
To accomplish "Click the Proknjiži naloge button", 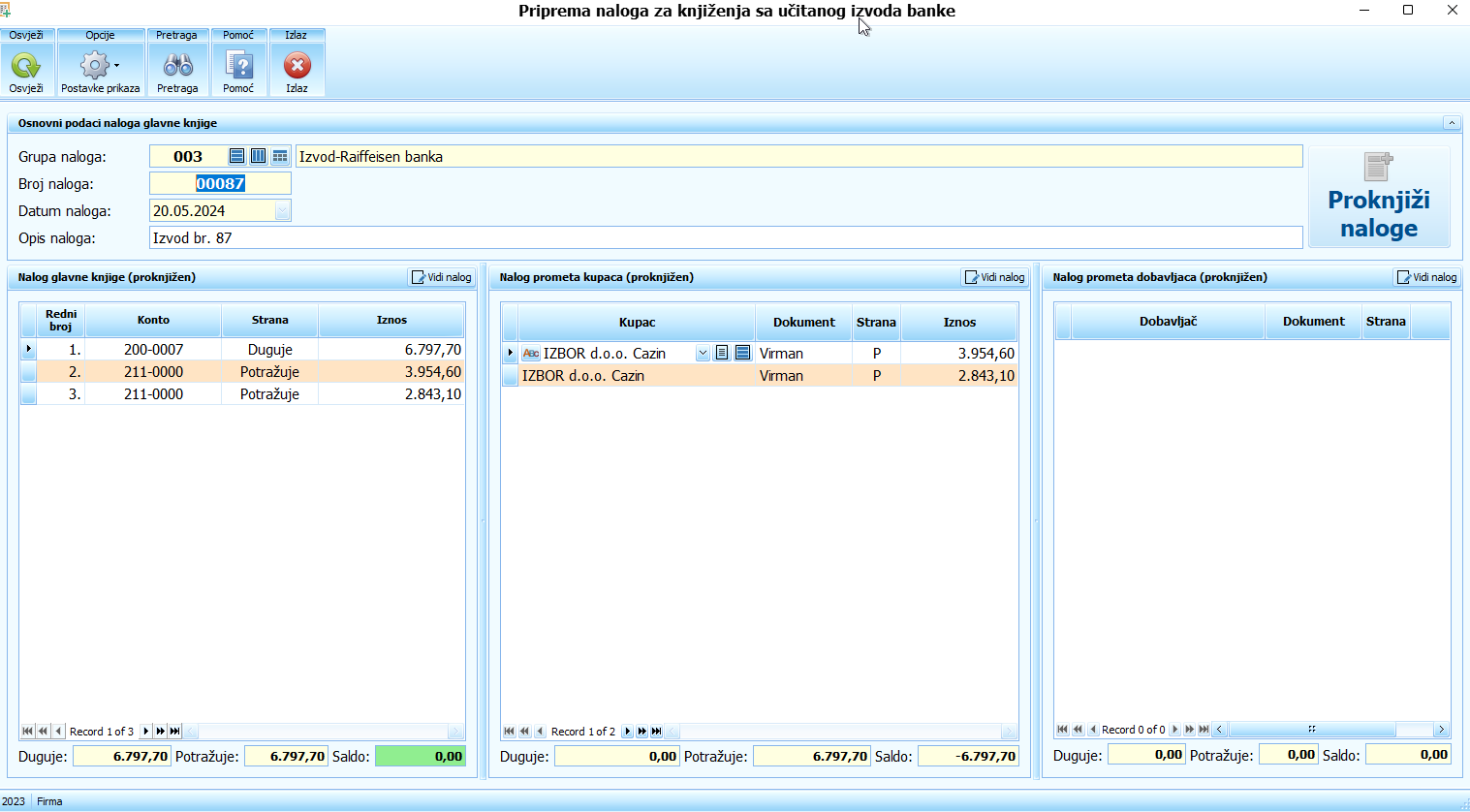I will [1378, 199].
